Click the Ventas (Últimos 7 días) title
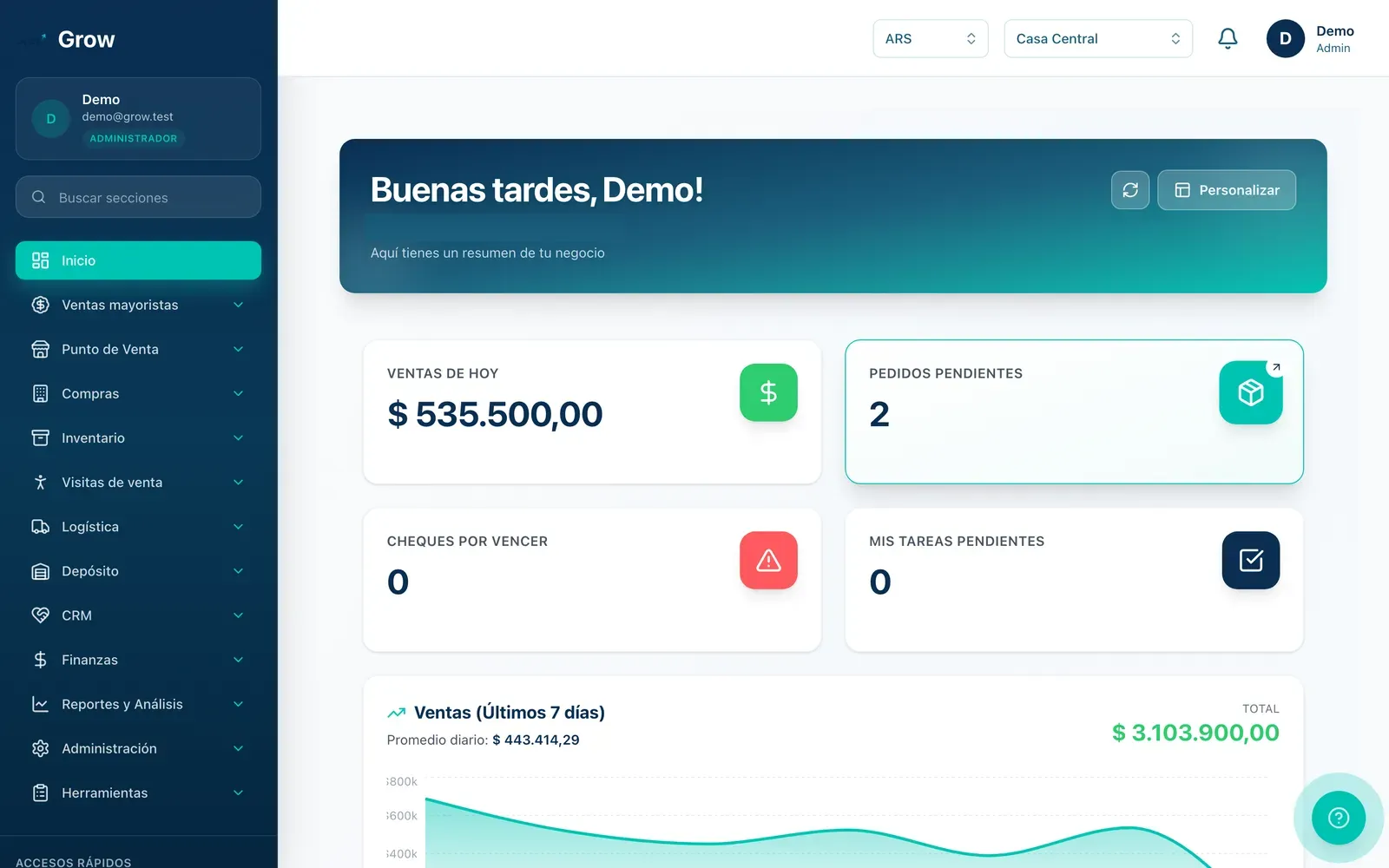 point(510,713)
